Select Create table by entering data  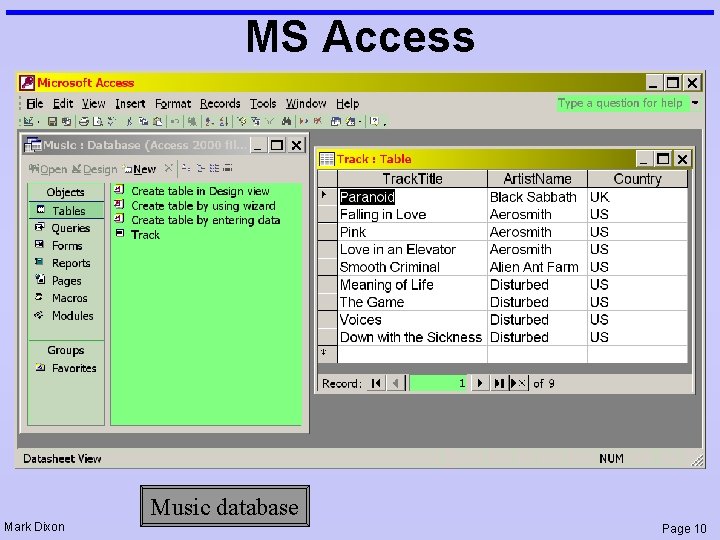[197, 220]
